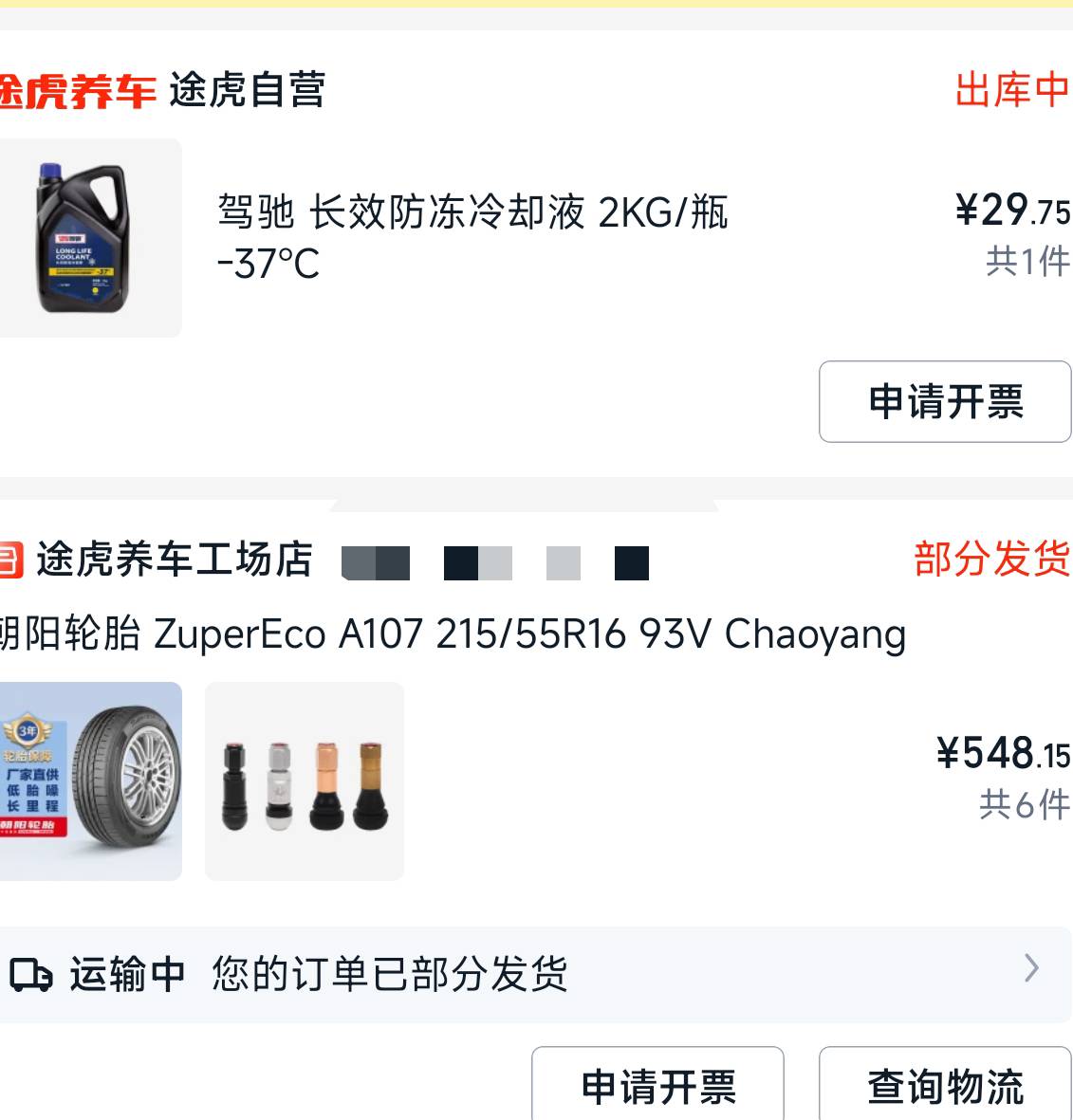Tap the 共6件 item count

pyautogui.click(x=1025, y=806)
